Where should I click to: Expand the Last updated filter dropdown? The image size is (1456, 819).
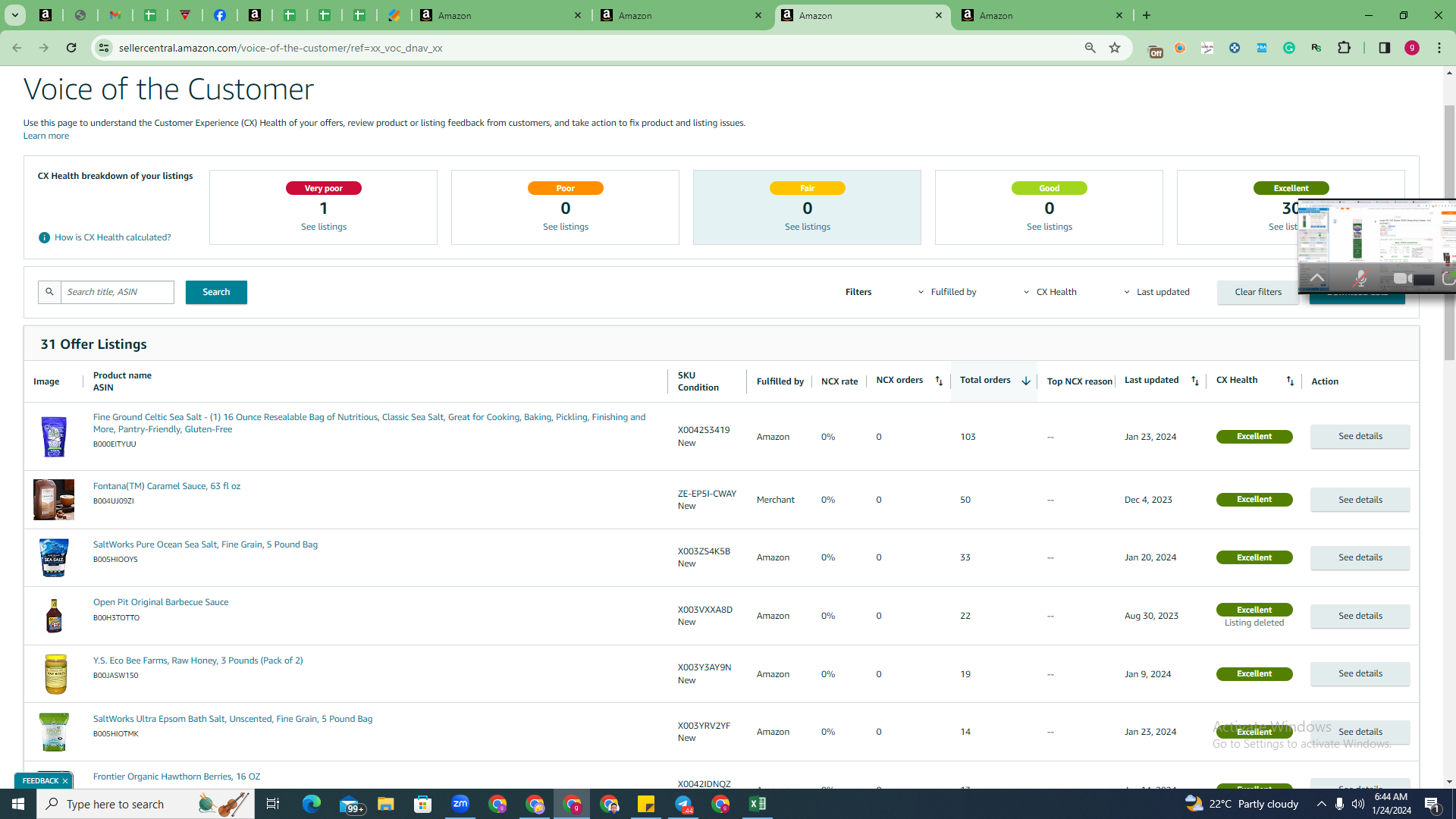pos(1156,292)
